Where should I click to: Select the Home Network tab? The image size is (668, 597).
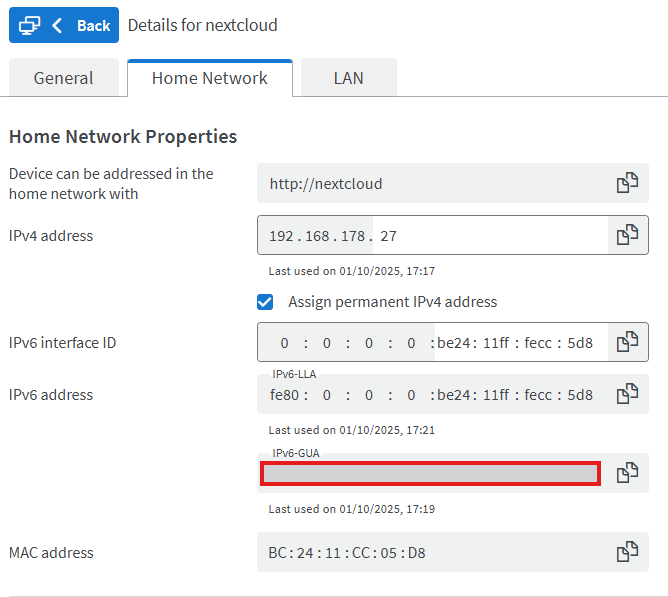pos(209,78)
